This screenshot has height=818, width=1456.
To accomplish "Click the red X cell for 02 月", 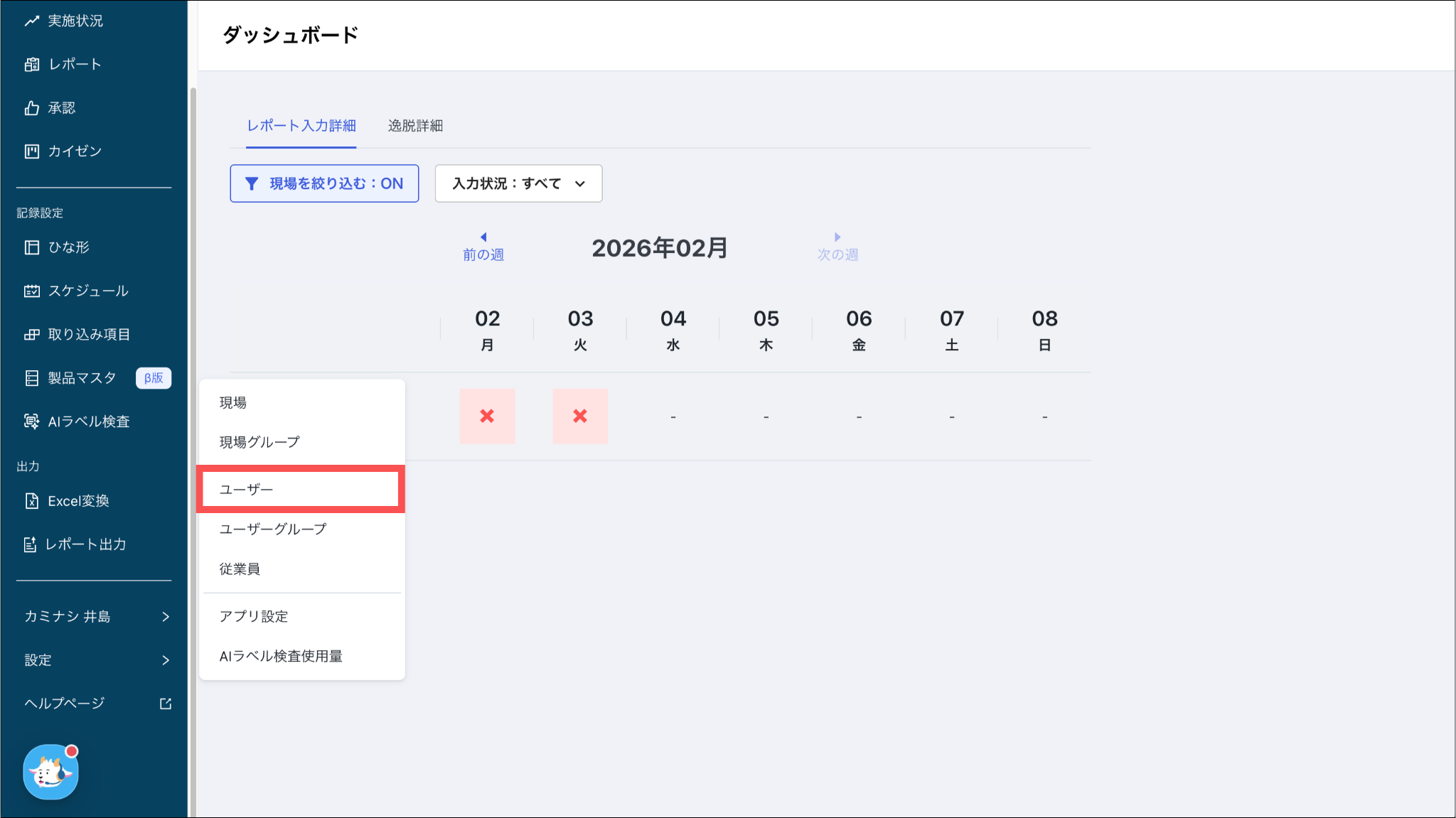I will click(487, 416).
